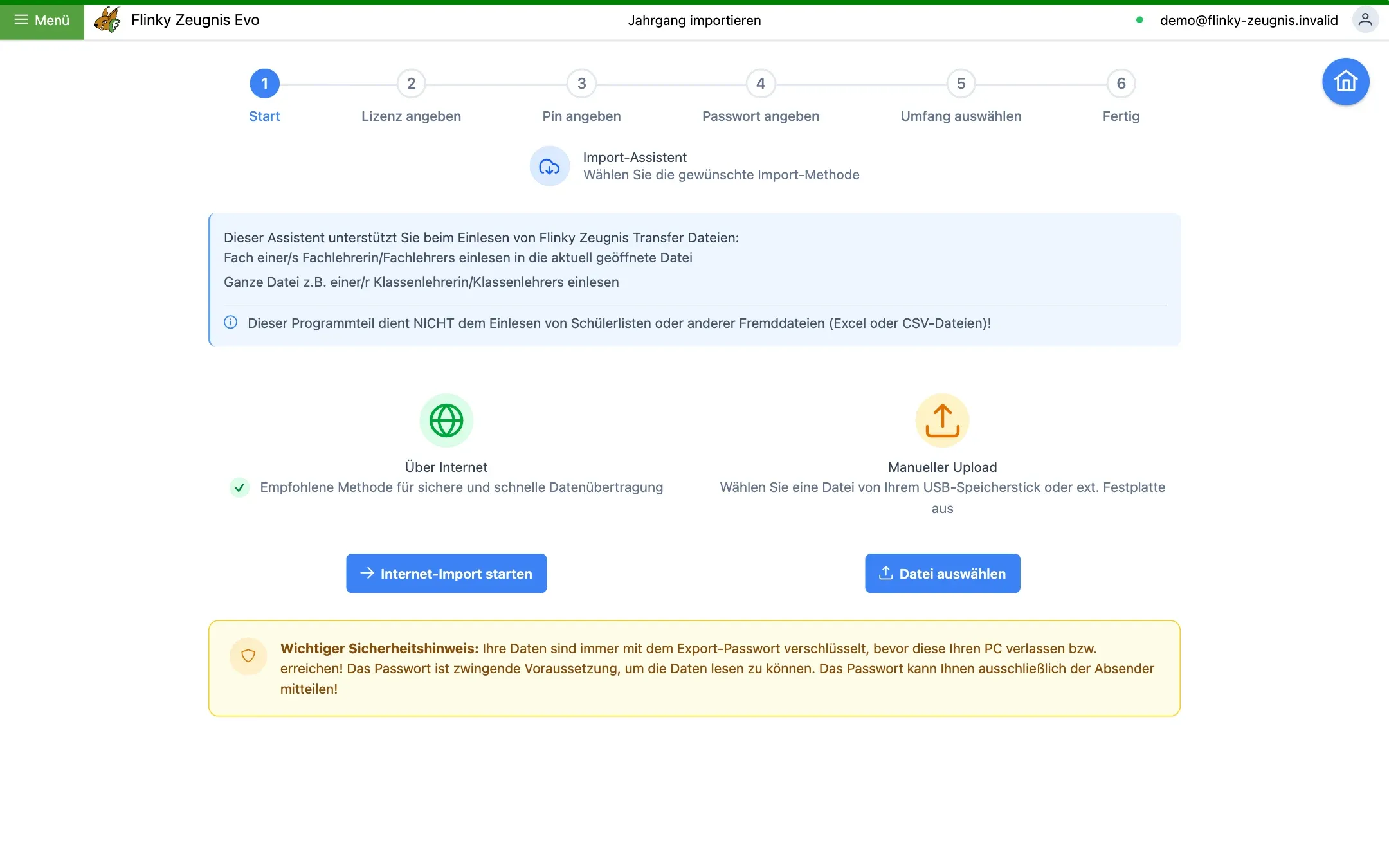Select step 3 Pin angeben
The width and height of the screenshot is (1389, 868).
pos(581,84)
